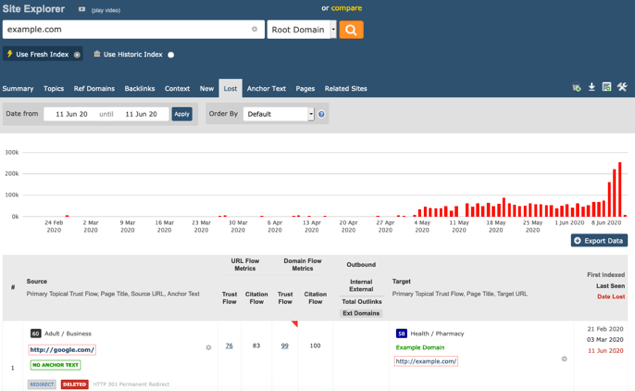The width and height of the screenshot is (635, 391).
Task: Click the NO ANCHOR TEXT label
Action: (x=55, y=365)
